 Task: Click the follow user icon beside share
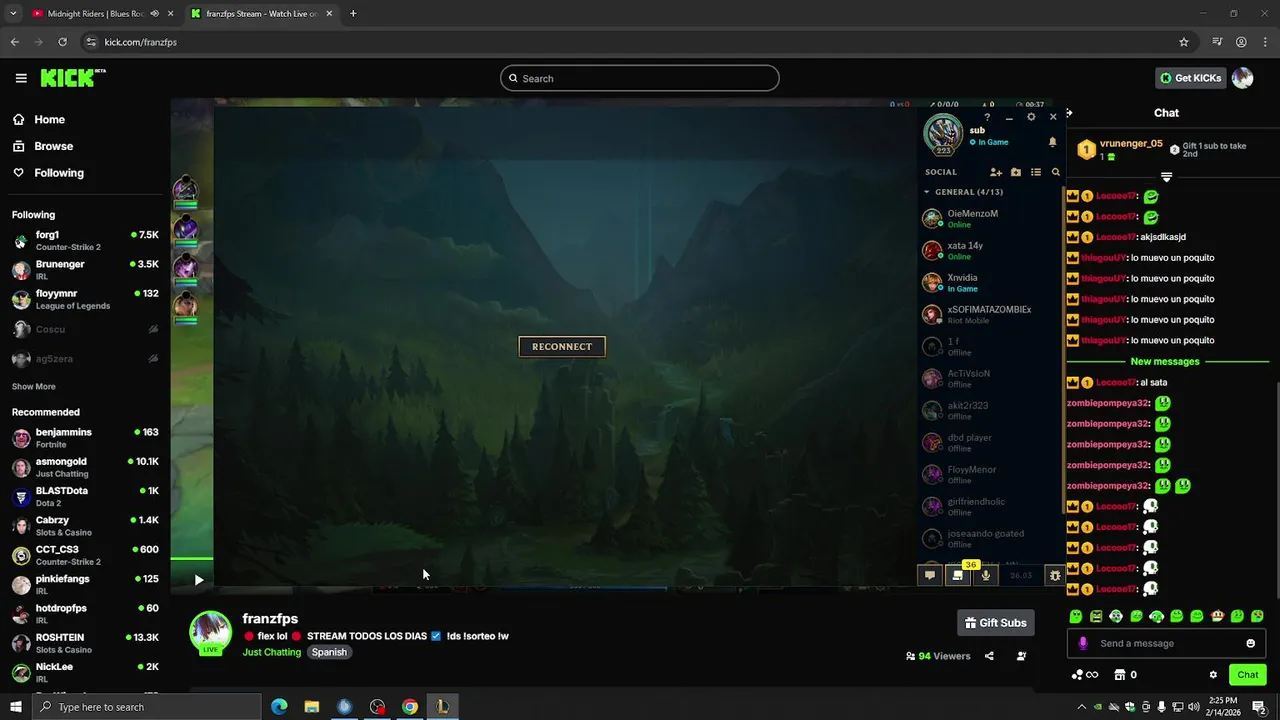[1021, 656]
